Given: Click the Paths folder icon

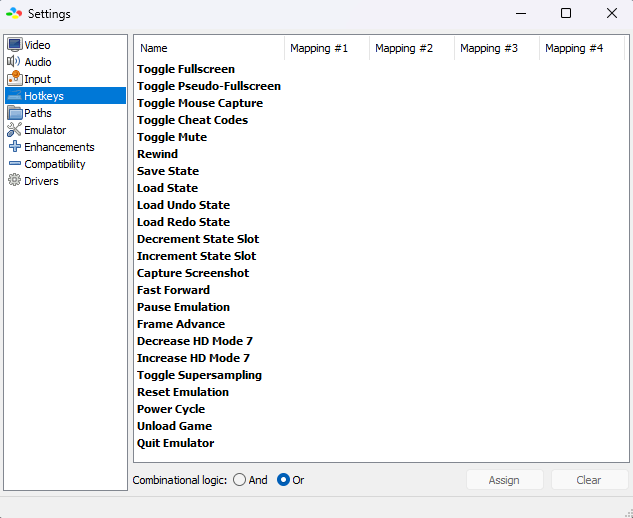Looking at the screenshot, I should pos(14,113).
